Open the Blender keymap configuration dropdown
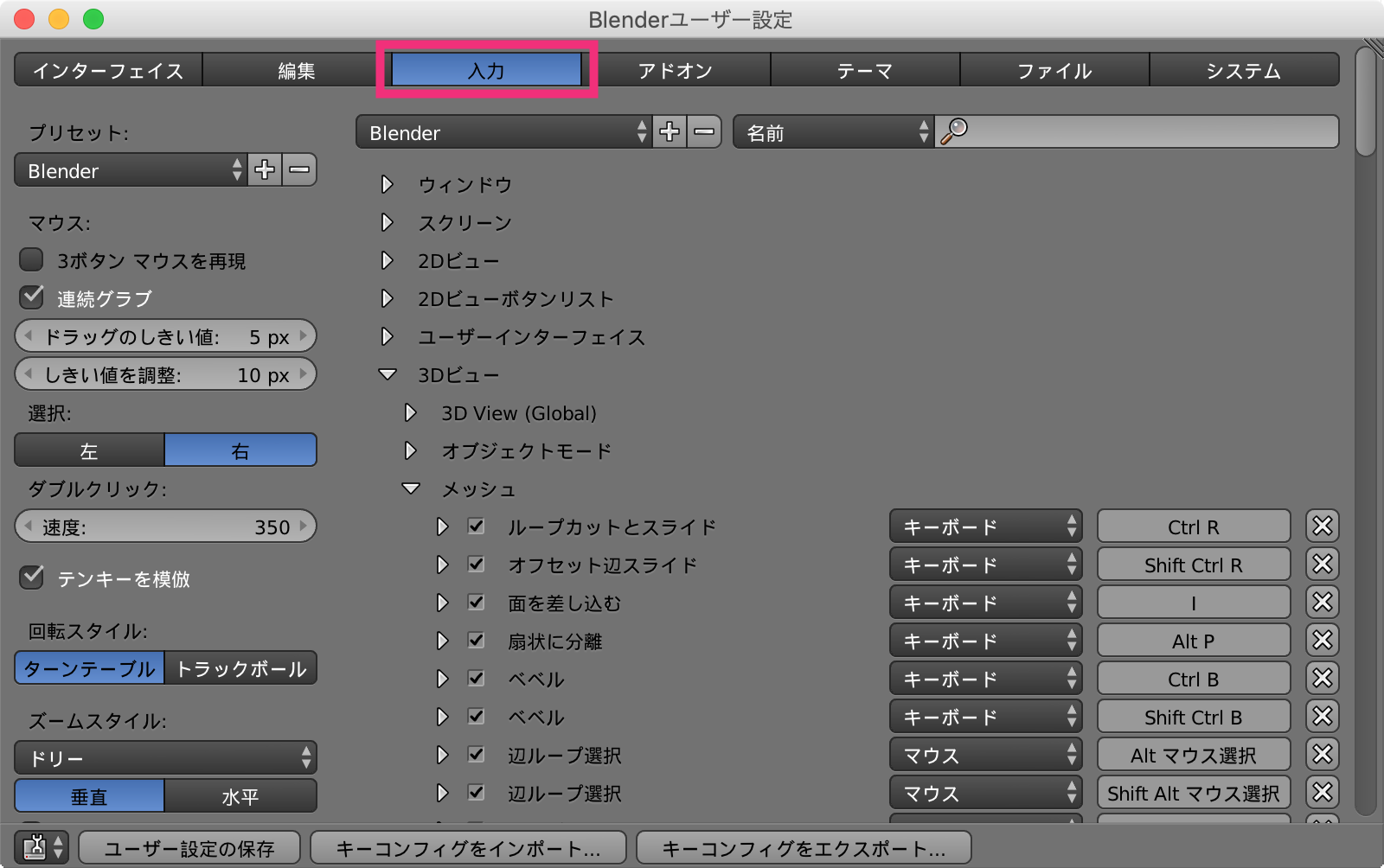 pos(503,132)
